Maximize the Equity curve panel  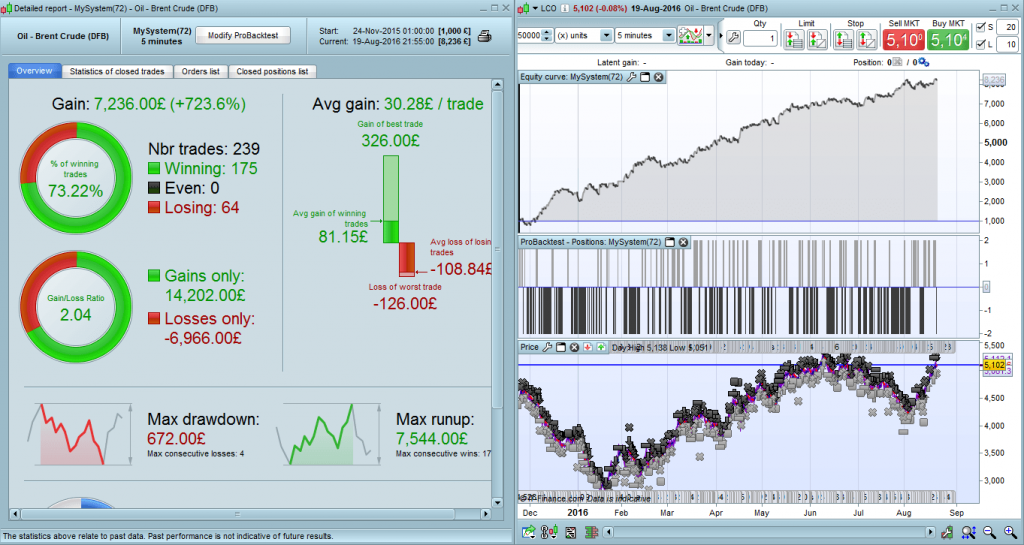click(645, 77)
